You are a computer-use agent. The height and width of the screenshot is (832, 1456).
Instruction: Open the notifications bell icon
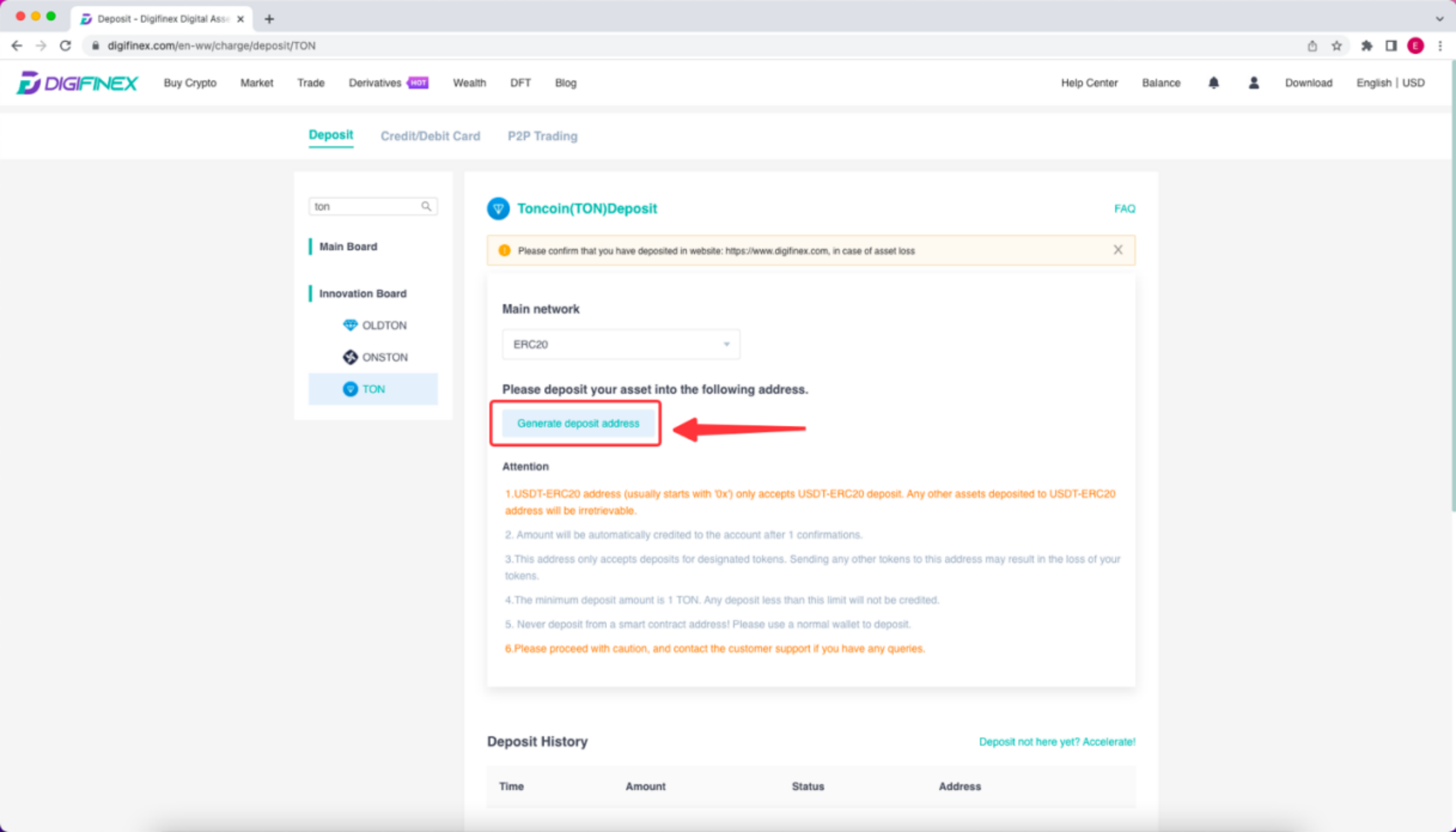coord(1213,83)
